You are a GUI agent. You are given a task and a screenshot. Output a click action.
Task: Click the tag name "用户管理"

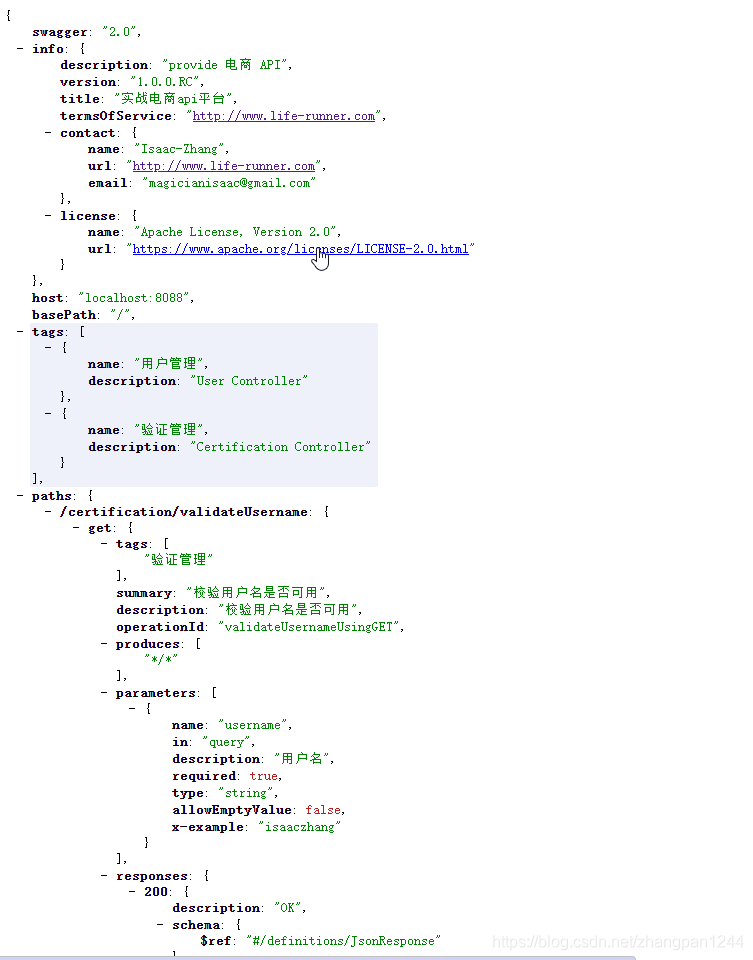(170, 364)
